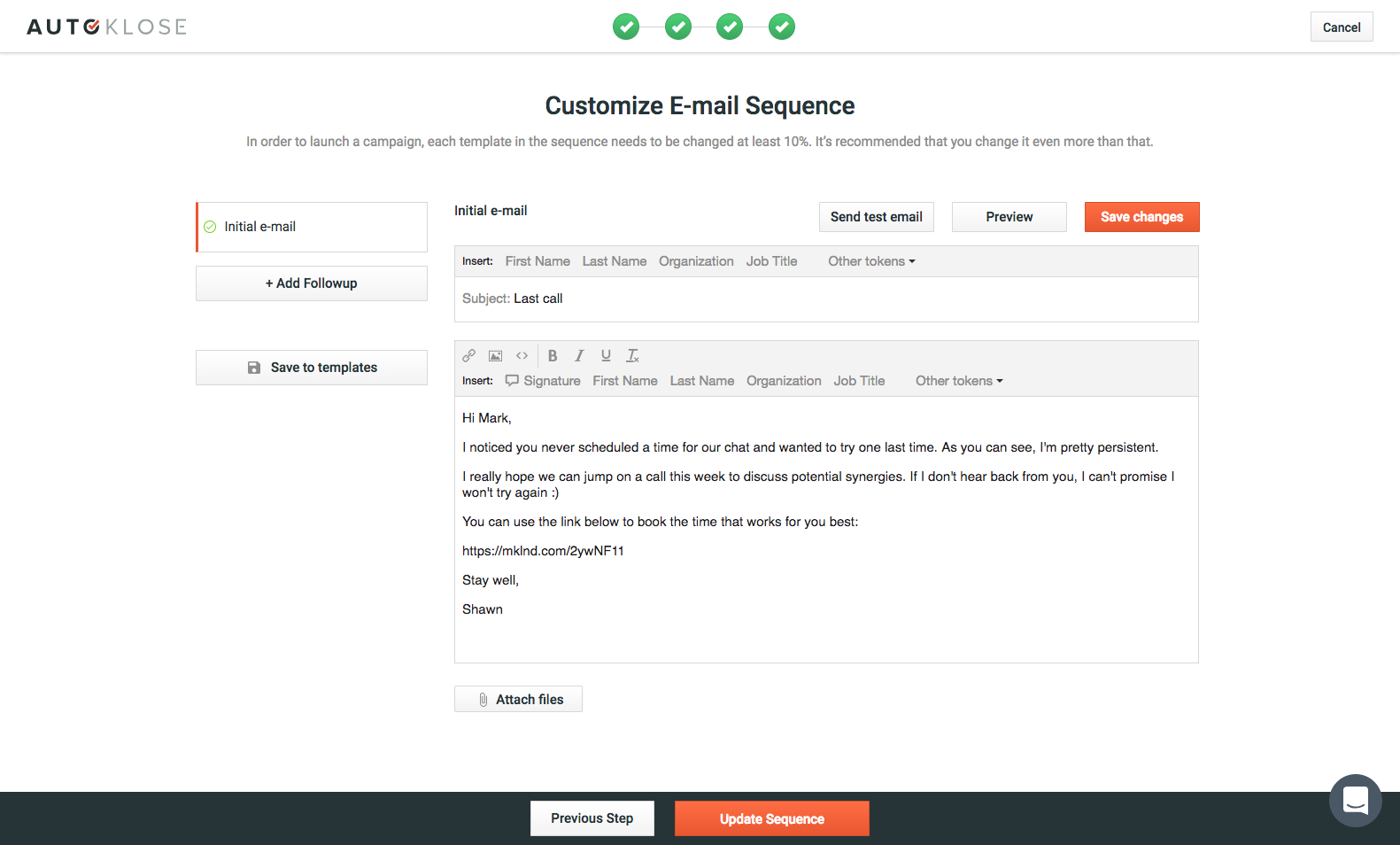Click Update Sequence button

tap(771, 818)
